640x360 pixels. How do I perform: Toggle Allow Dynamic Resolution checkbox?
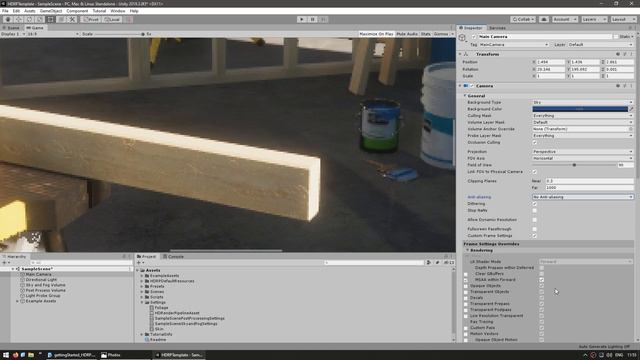point(535,220)
